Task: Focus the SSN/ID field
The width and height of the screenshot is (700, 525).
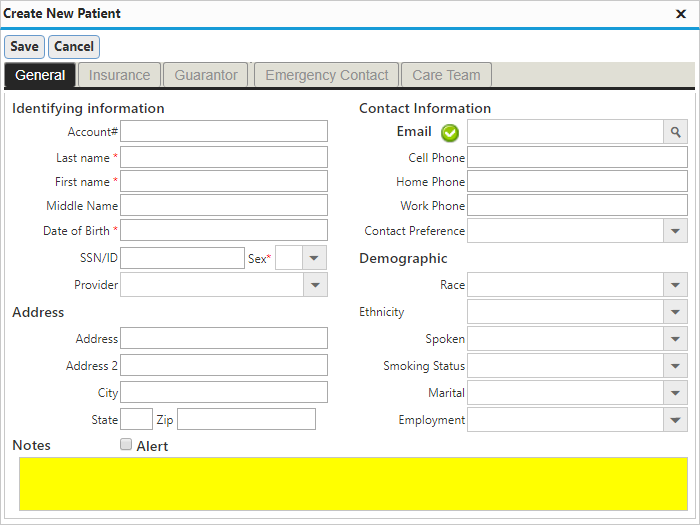Action: [183, 258]
